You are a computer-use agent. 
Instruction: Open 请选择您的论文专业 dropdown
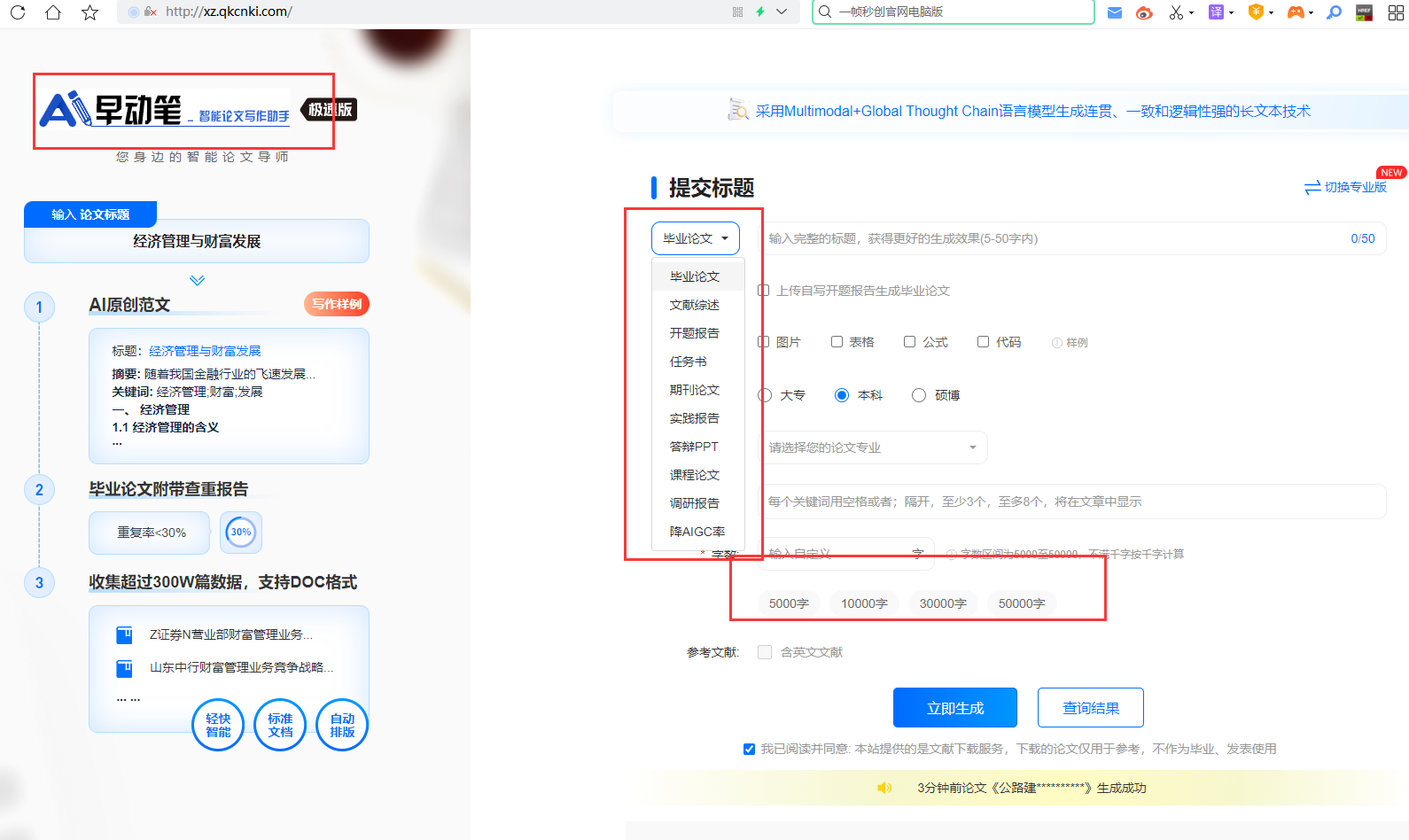pyautogui.click(x=872, y=447)
